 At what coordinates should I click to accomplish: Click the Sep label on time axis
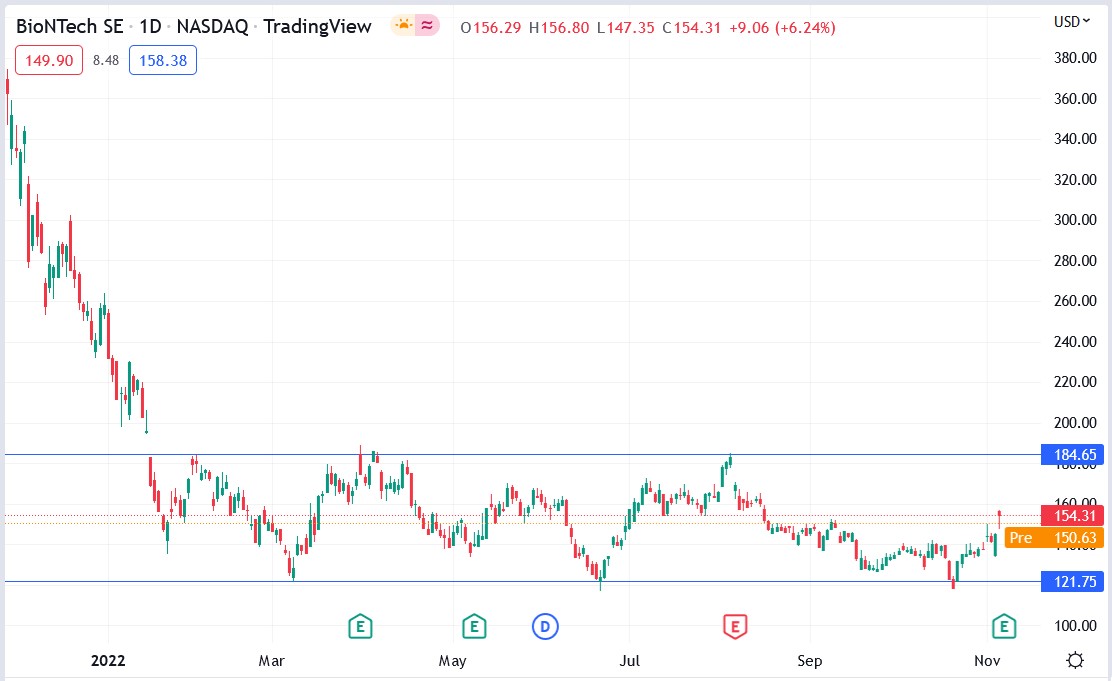(810, 661)
